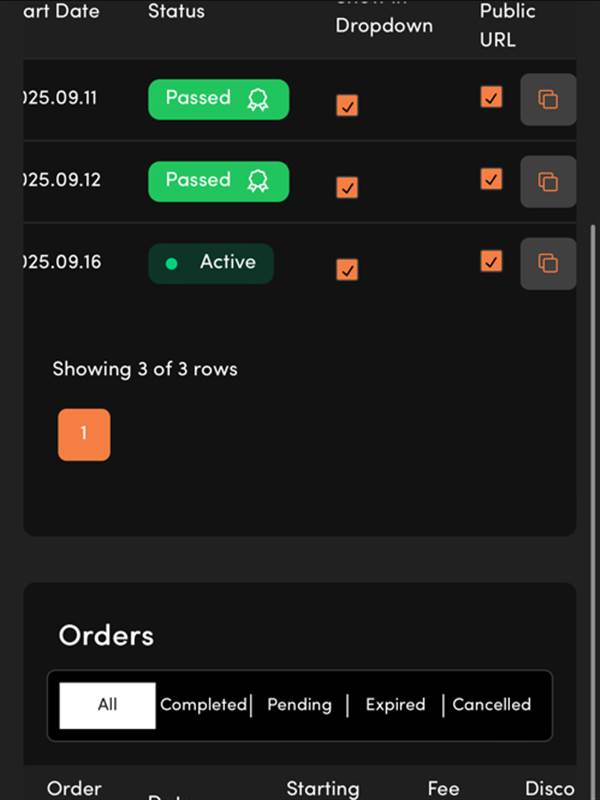This screenshot has height=800, width=600.
Task: Toggle Public URL checkbox for 09.12 row
Action: point(491,179)
